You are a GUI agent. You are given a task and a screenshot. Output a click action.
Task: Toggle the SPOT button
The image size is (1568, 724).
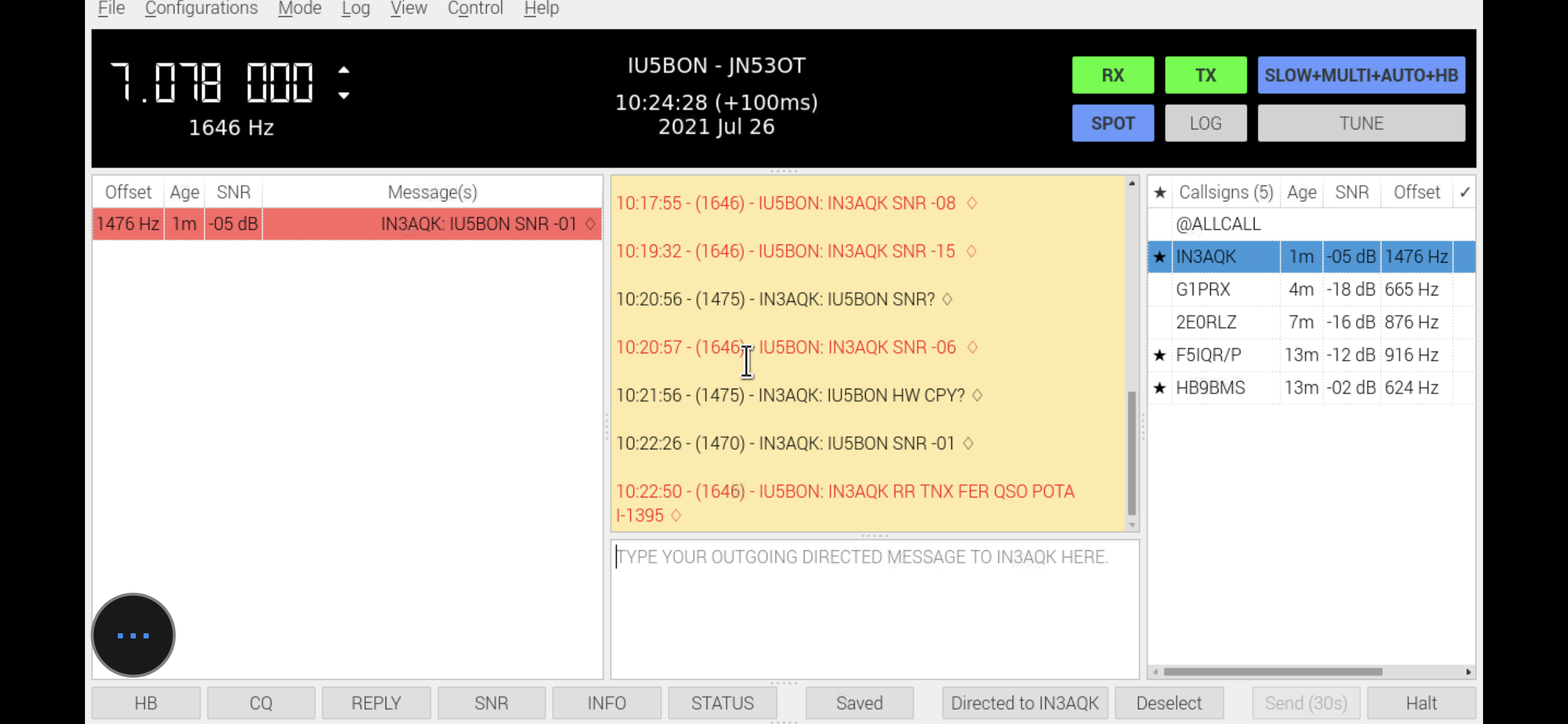click(1112, 123)
